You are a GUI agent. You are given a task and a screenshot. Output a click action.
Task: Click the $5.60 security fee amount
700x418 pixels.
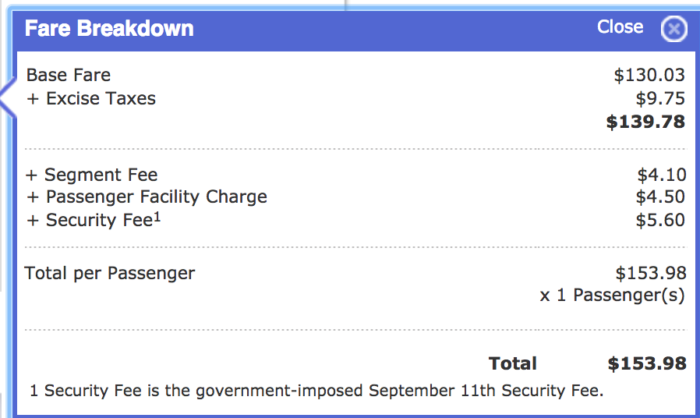click(x=660, y=220)
